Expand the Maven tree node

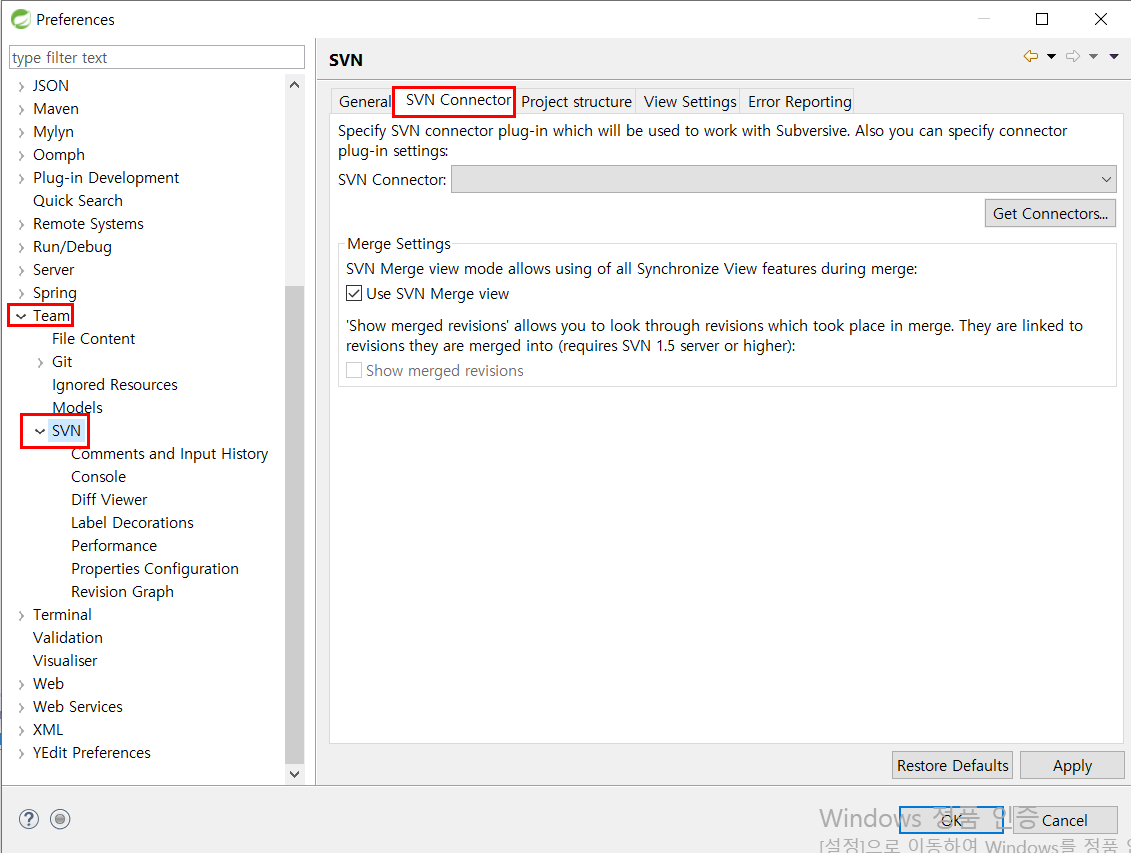point(21,110)
